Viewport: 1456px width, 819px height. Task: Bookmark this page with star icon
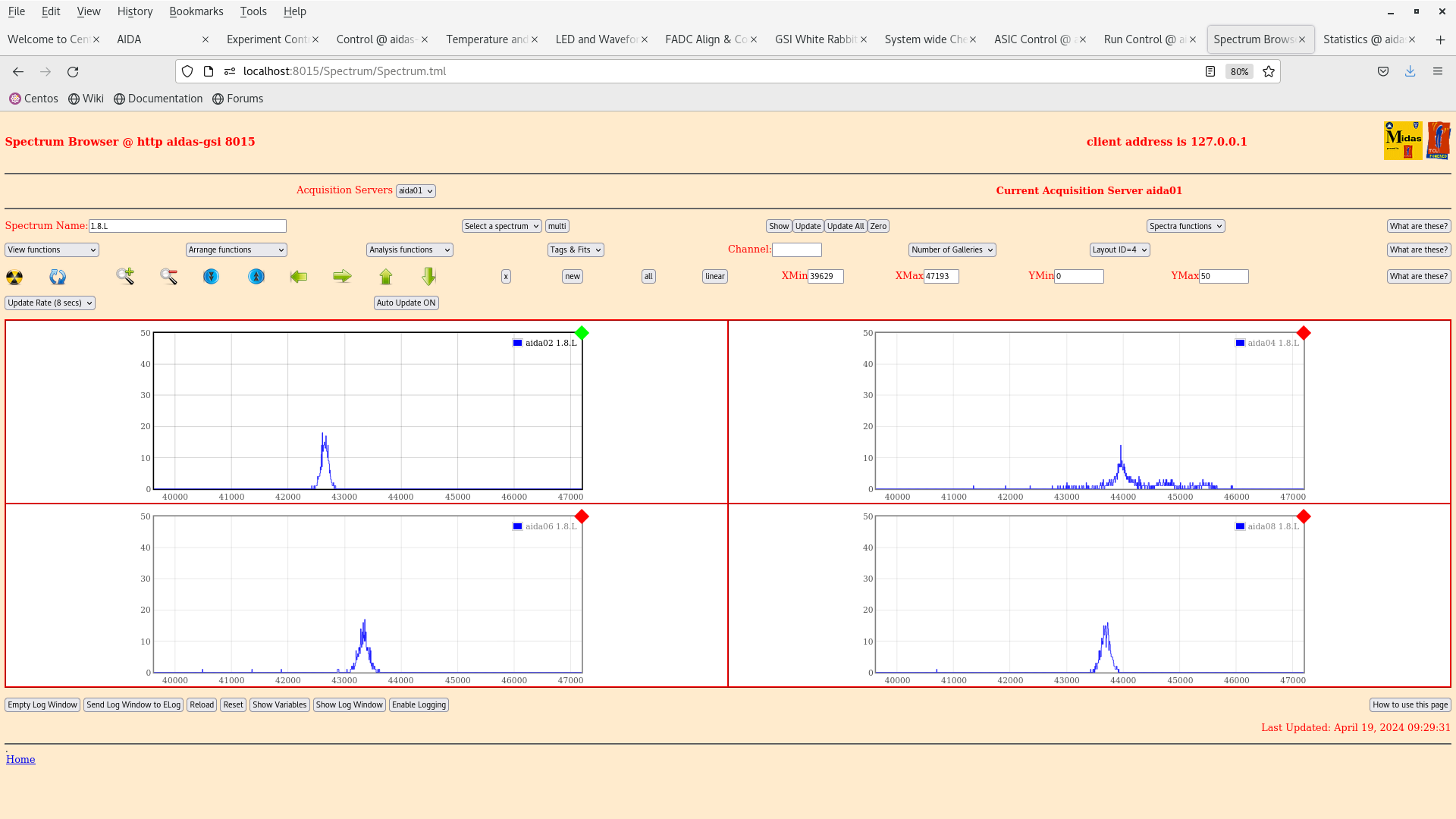(x=1269, y=71)
